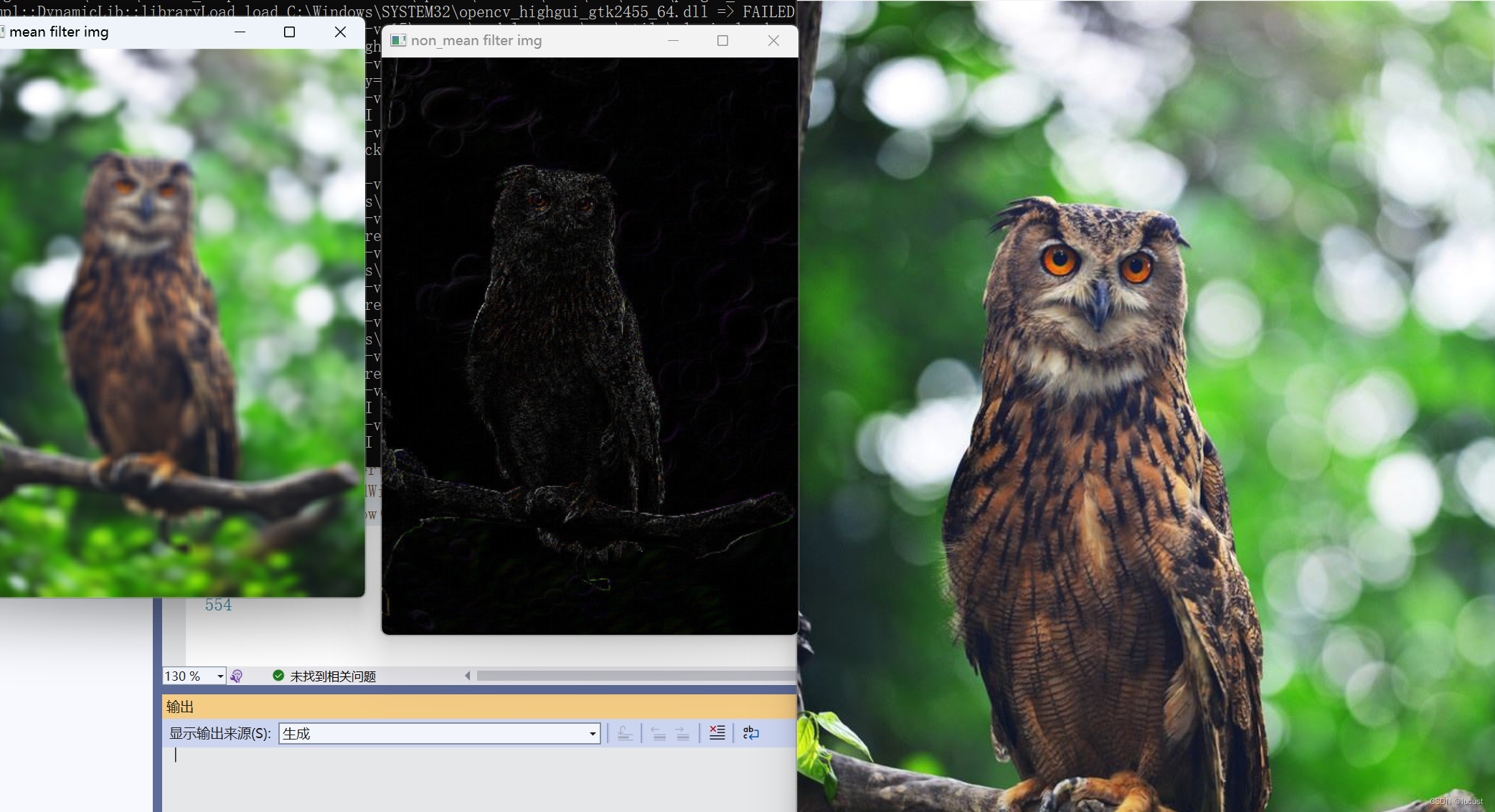Click the code cleanup health indicator icon
The height and width of the screenshot is (812, 1495).
237,676
